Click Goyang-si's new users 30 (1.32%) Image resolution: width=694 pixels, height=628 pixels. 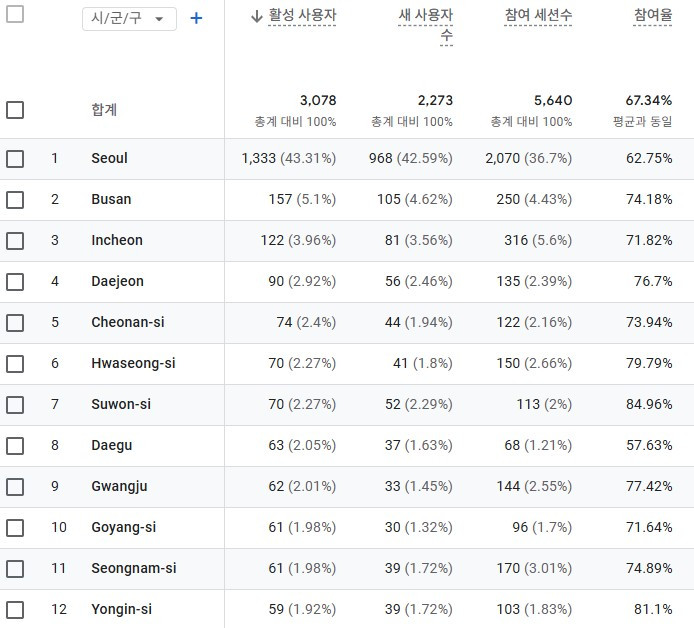coord(419,527)
